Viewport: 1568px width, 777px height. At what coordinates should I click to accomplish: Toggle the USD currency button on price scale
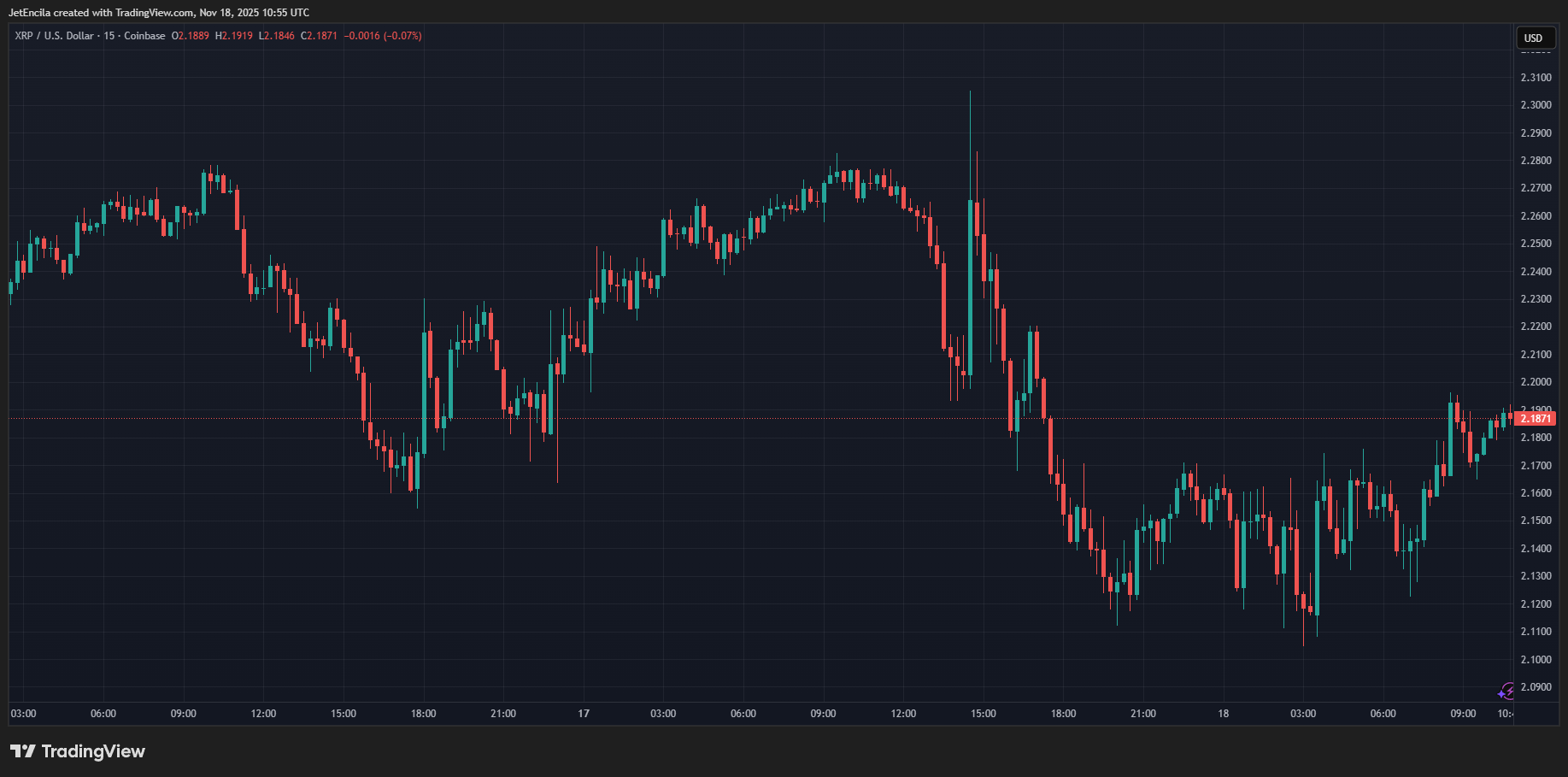click(1535, 38)
